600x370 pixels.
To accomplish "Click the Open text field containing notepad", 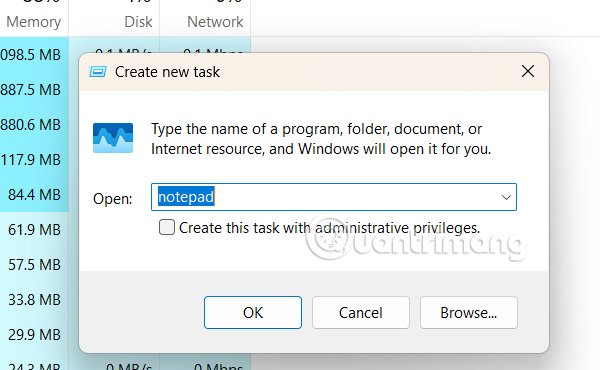I will (x=334, y=197).
